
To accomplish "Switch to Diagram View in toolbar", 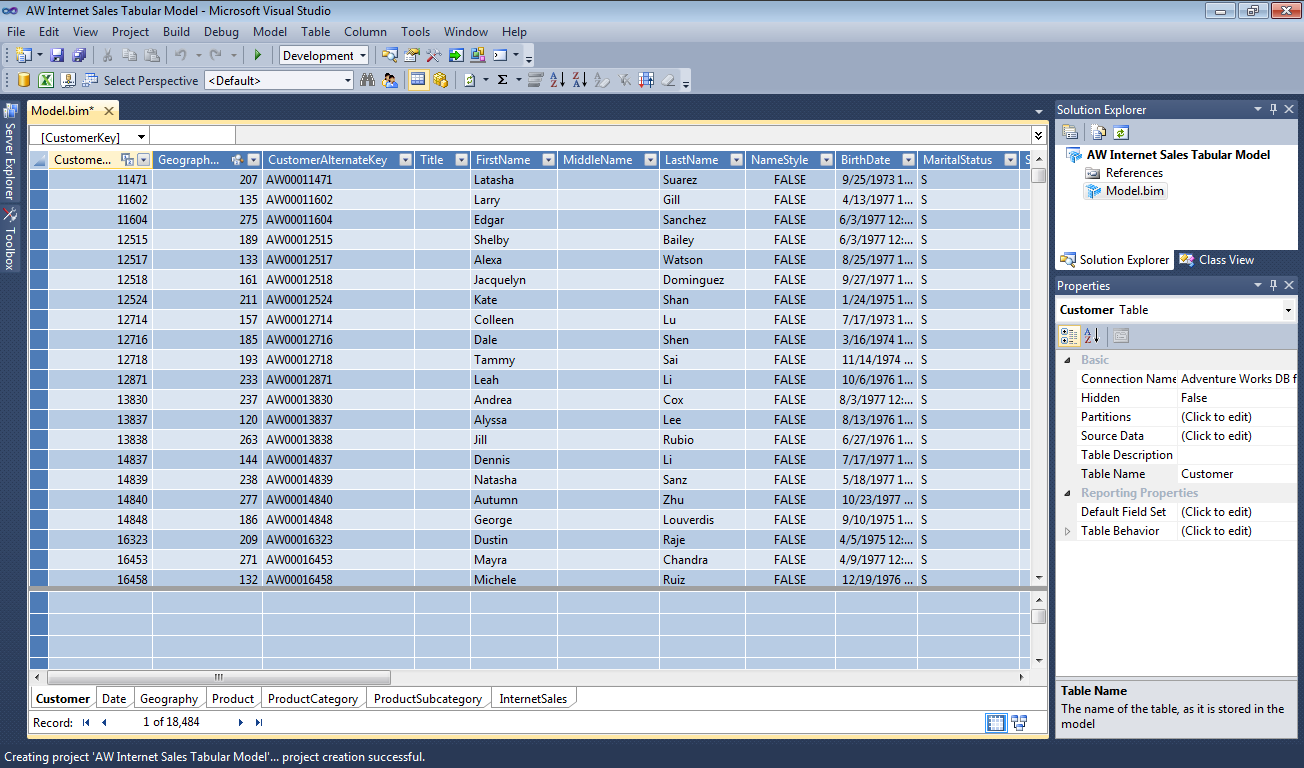I will coord(440,80).
